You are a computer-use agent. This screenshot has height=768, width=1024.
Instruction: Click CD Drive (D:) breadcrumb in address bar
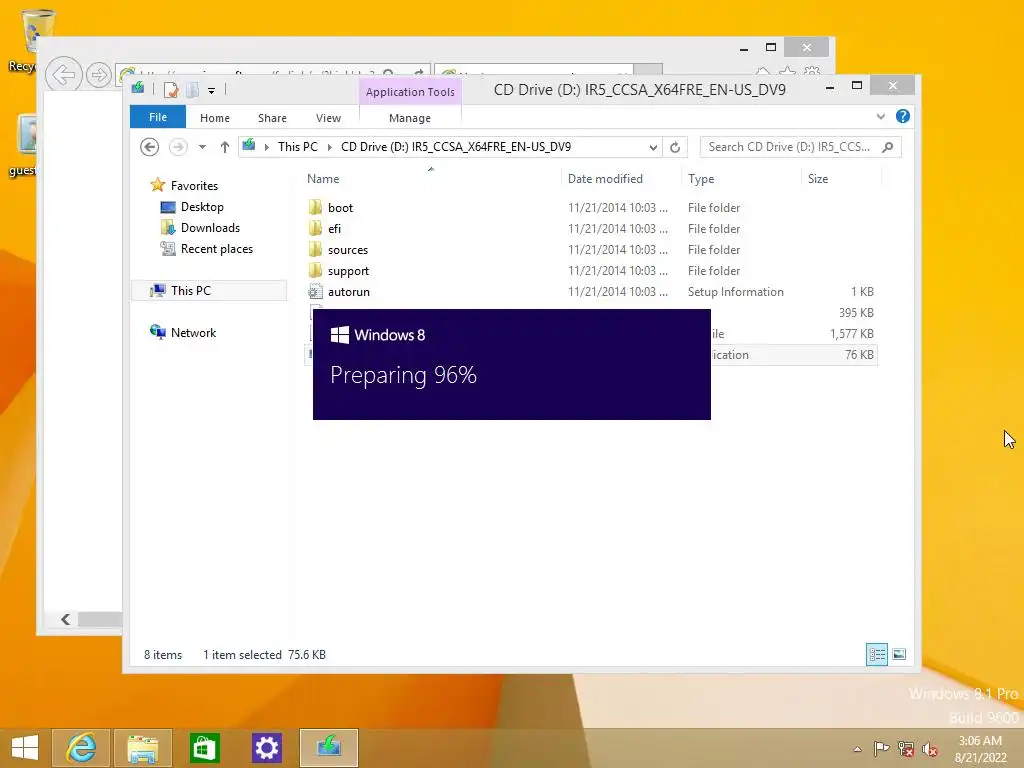[x=456, y=147]
